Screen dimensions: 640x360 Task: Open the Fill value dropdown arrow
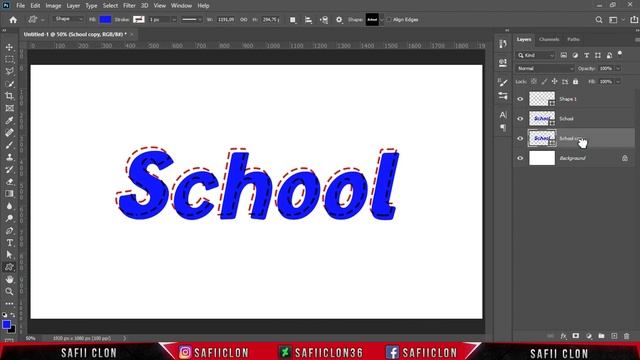pyautogui.click(x=618, y=82)
